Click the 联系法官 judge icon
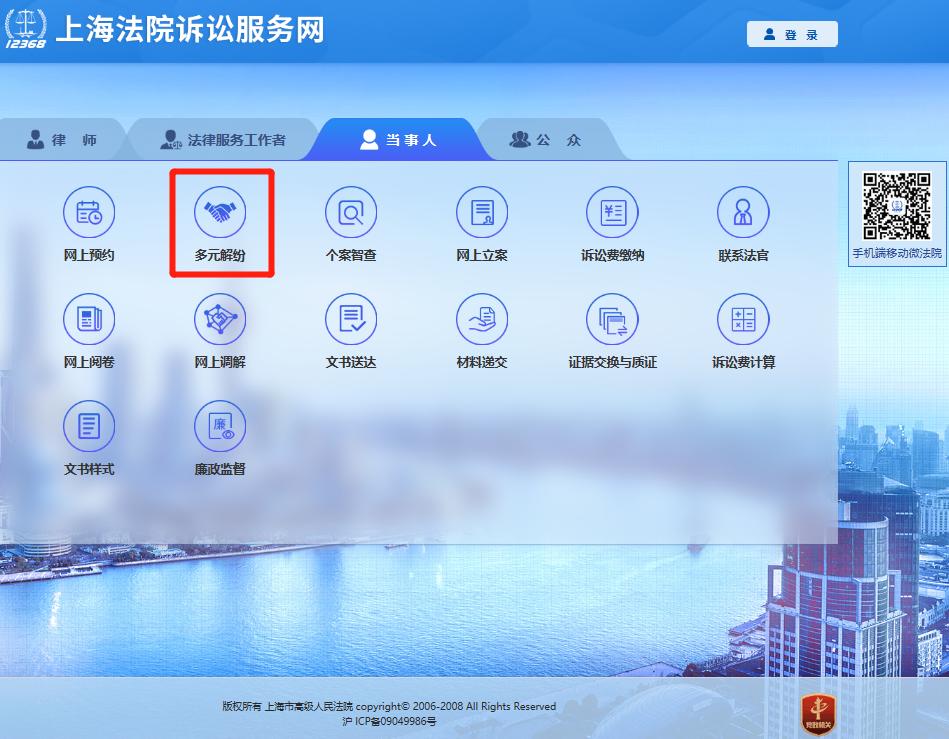 point(743,212)
